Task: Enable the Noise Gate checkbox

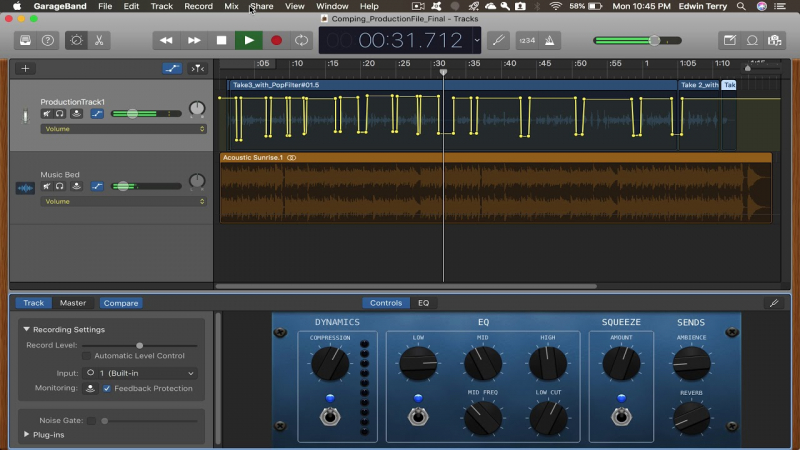Action: click(x=91, y=421)
